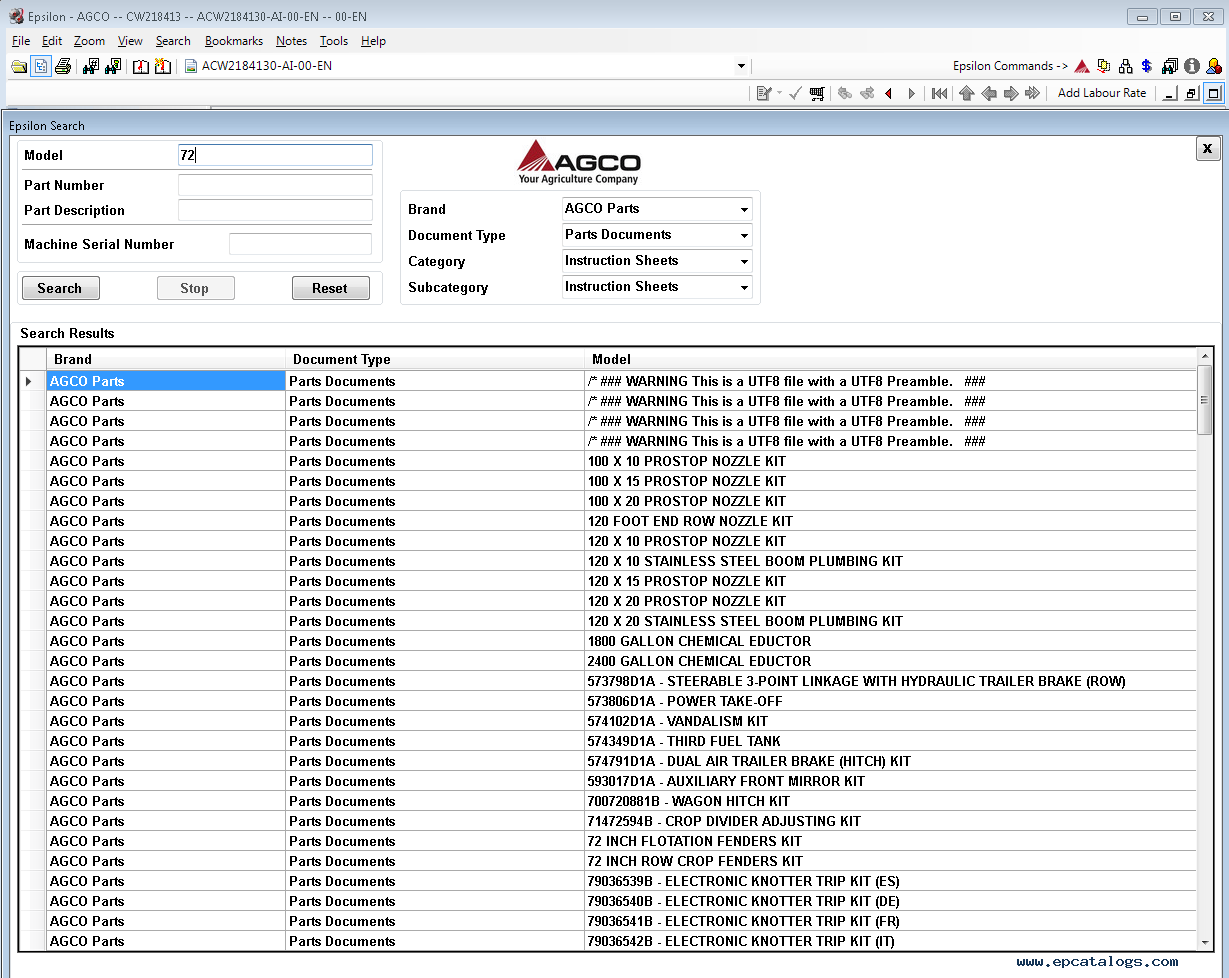Expand the Category dropdown
The height and width of the screenshot is (978, 1229).
pos(744,262)
